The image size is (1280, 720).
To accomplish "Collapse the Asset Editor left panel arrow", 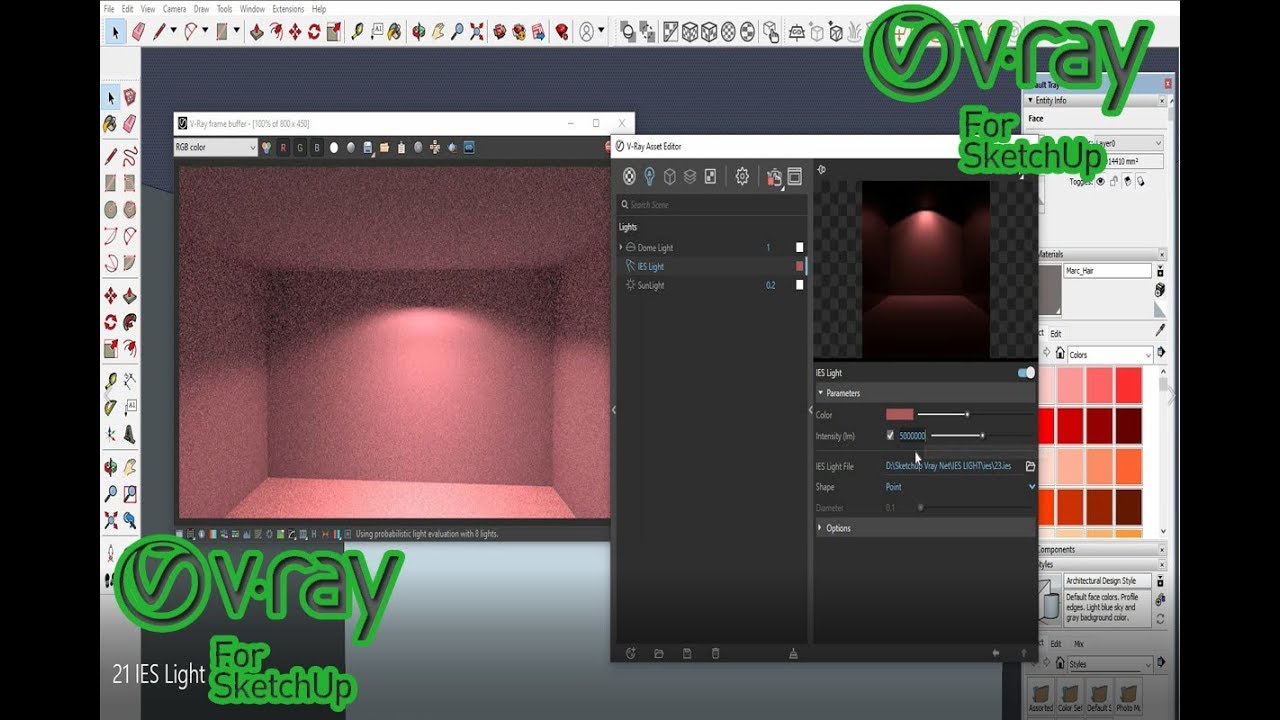I will 614,409.
